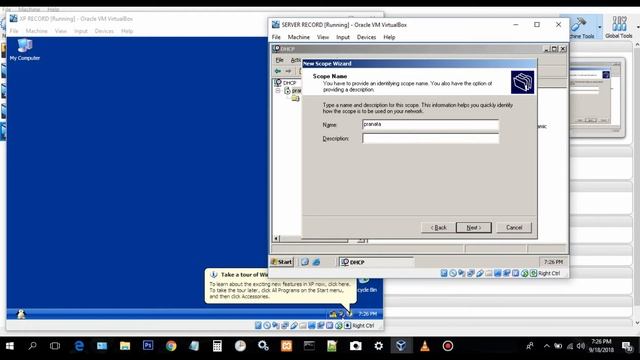
Task: Open View menu of SERVER RECORD window
Action: pyautogui.click(x=323, y=37)
